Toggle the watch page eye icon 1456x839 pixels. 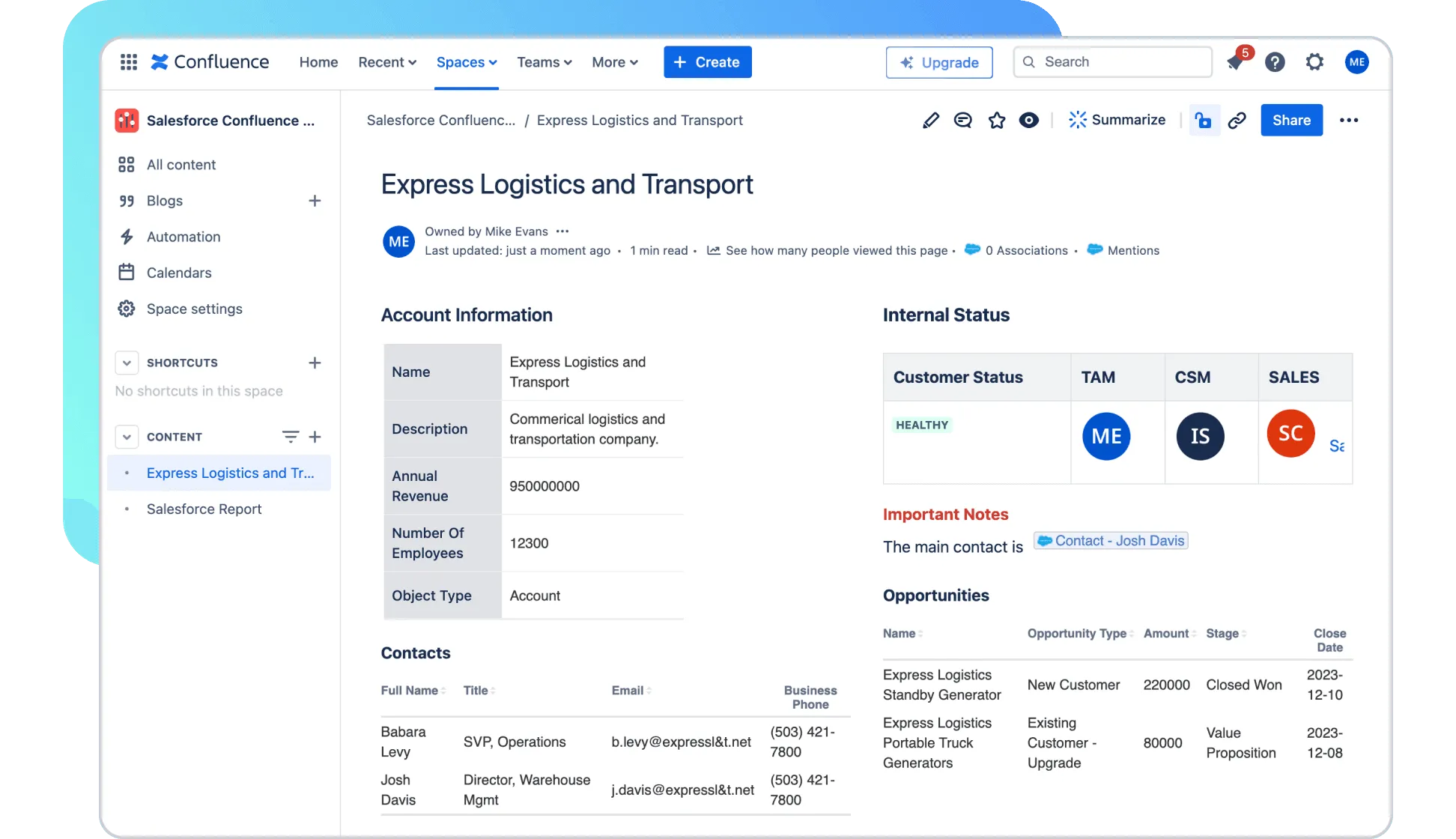coord(1029,120)
